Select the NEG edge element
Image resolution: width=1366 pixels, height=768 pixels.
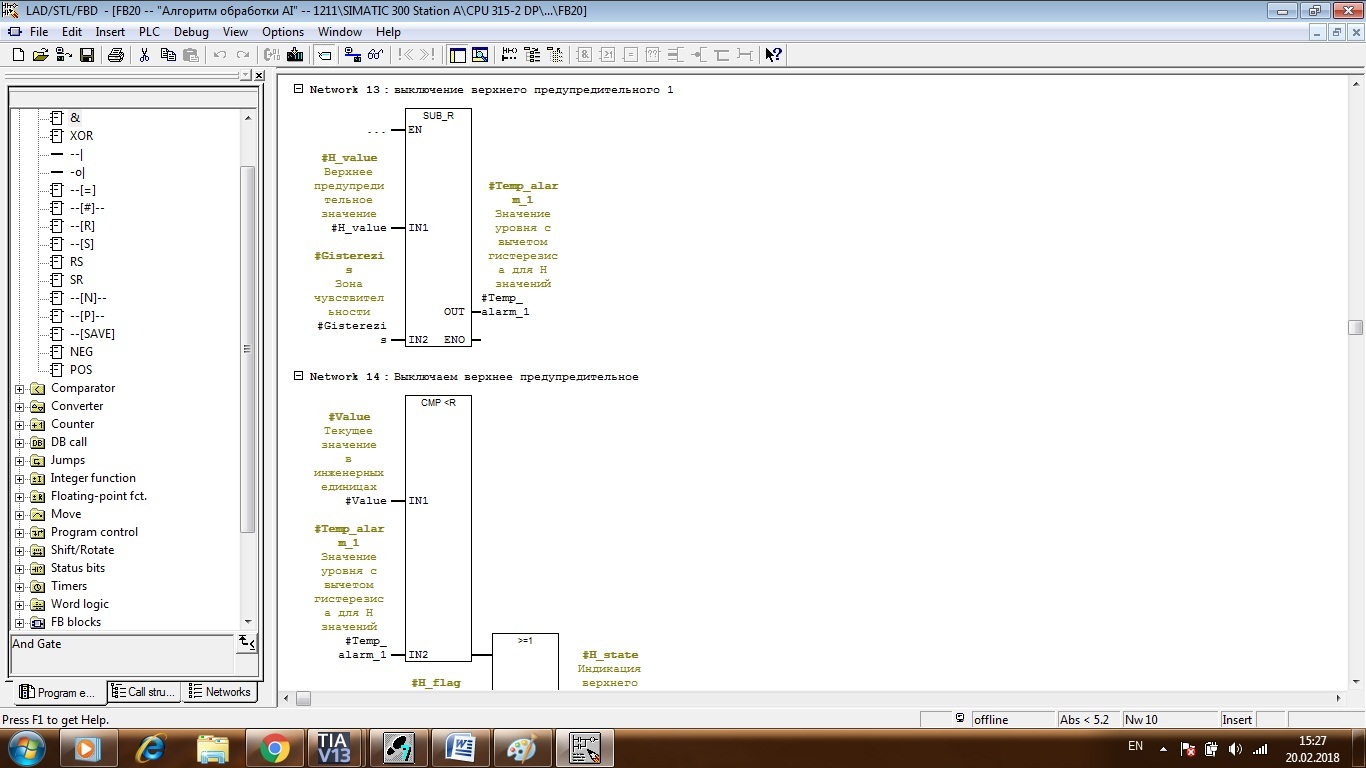tap(81, 352)
